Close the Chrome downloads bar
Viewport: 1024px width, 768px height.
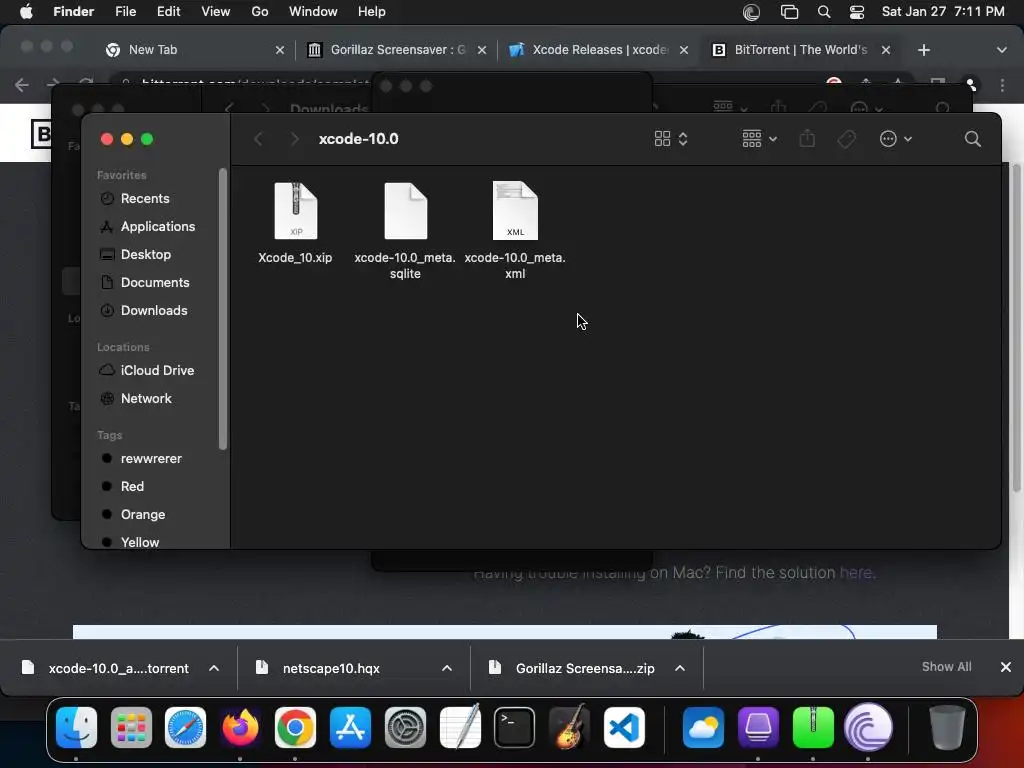tap(1006, 667)
